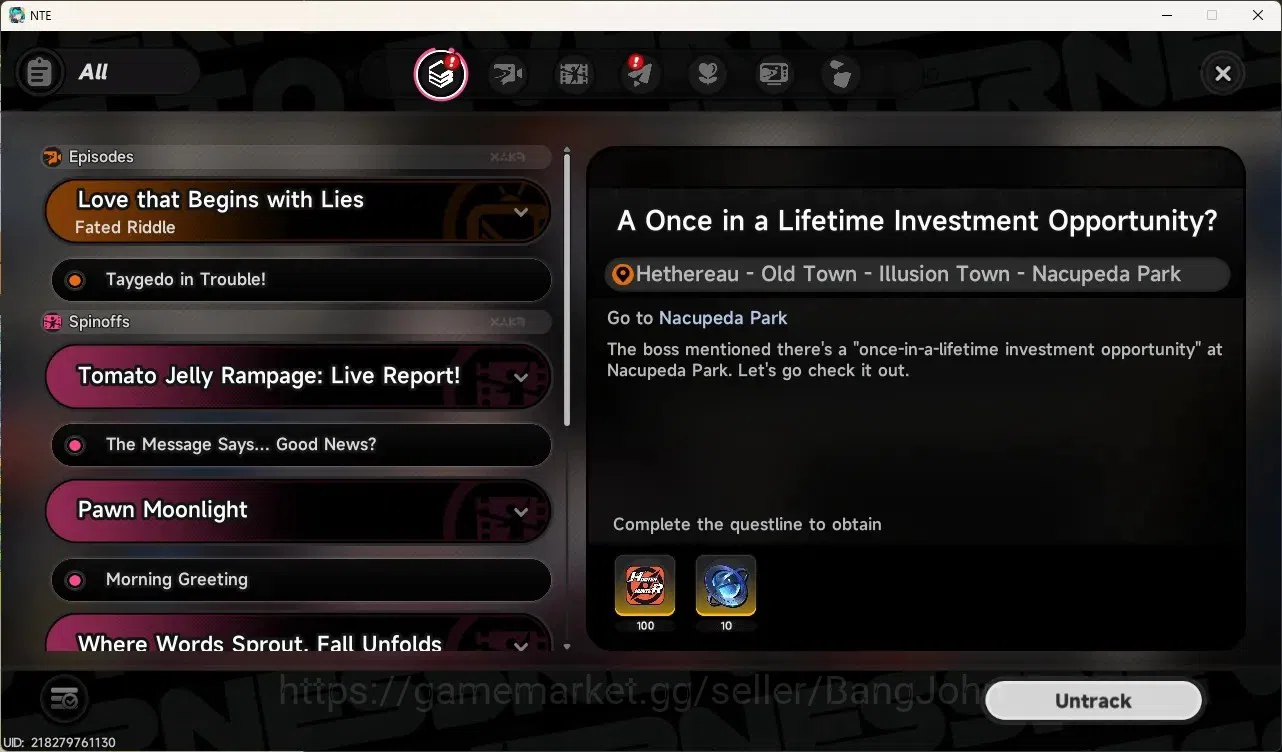
Task: Collapse the Pawn Moonlight questline chevron
Action: click(x=520, y=512)
